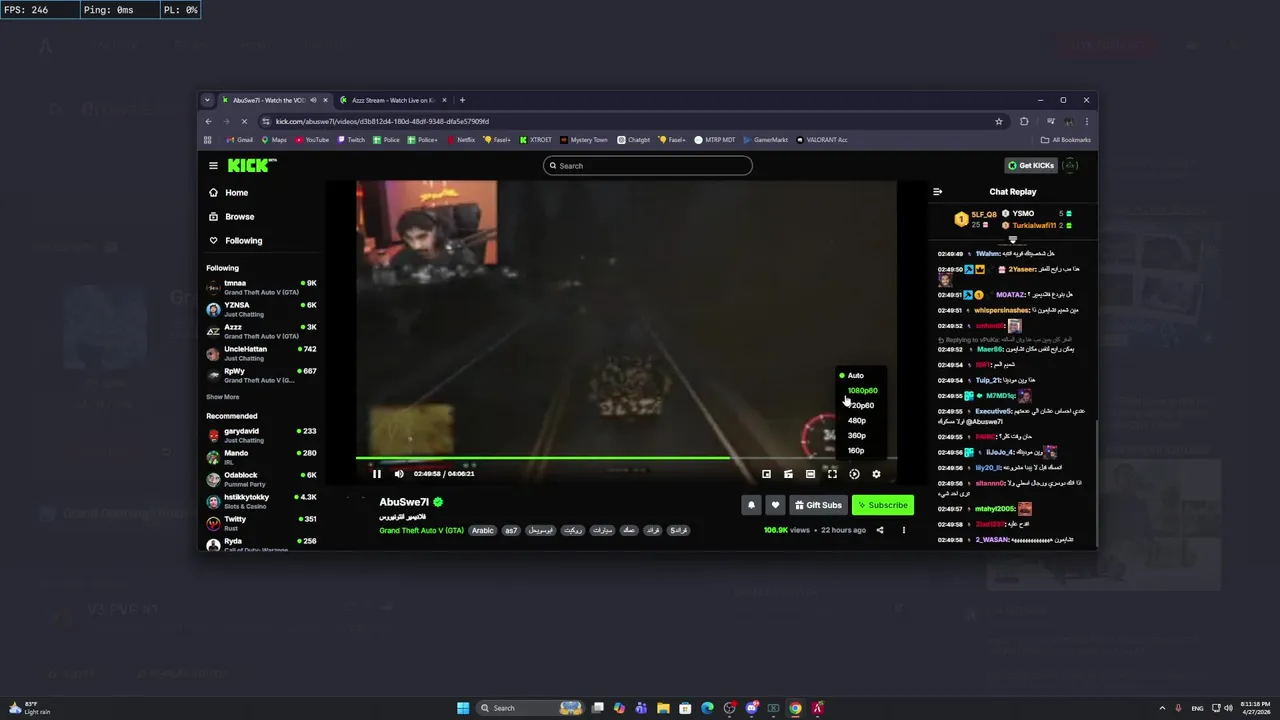Image resolution: width=1280 pixels, height=720 pixels.
Task: Click the Arabic tag
Action: coord(483,530)
